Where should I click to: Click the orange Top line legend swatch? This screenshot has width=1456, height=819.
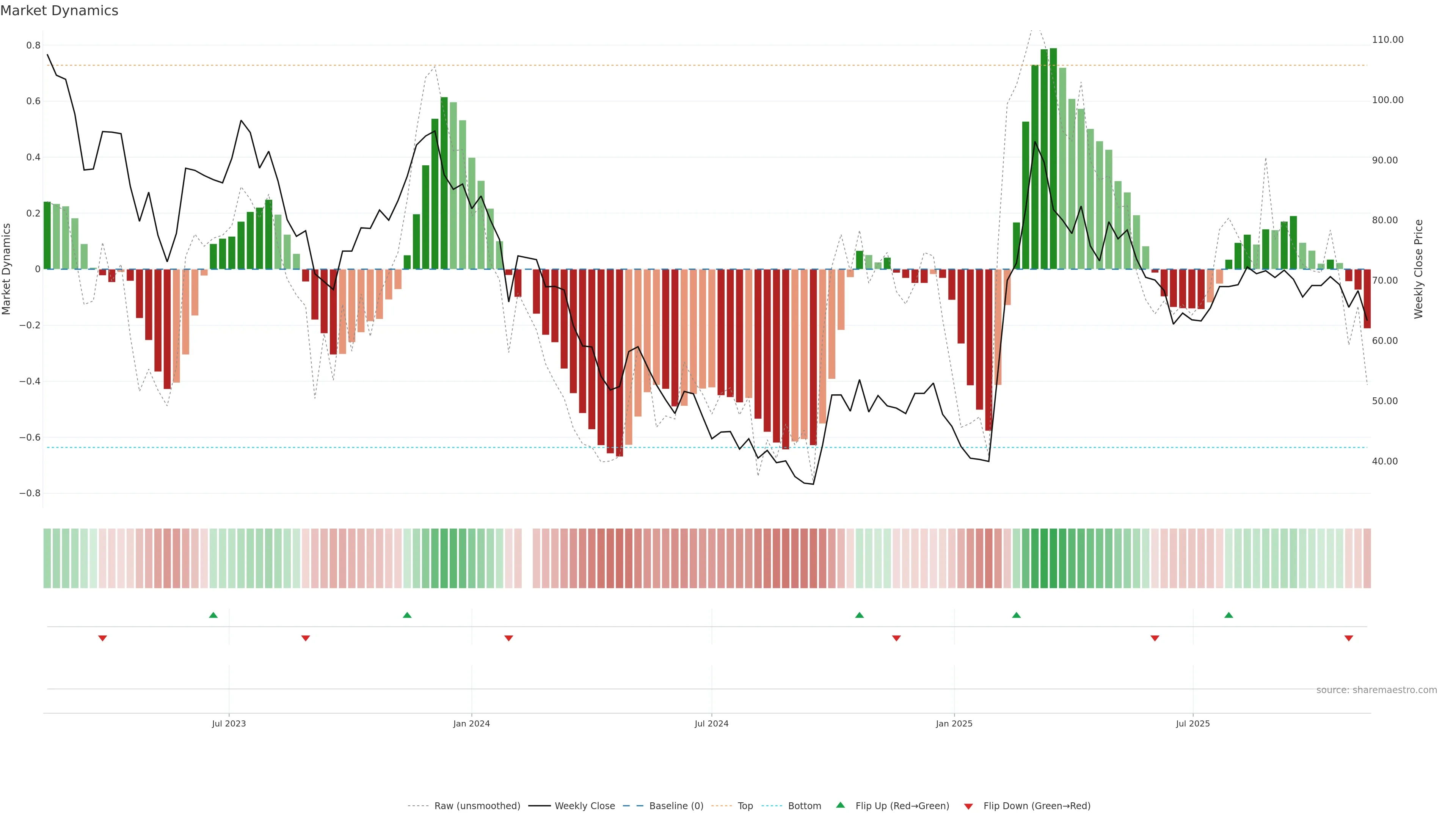[721, 806]
